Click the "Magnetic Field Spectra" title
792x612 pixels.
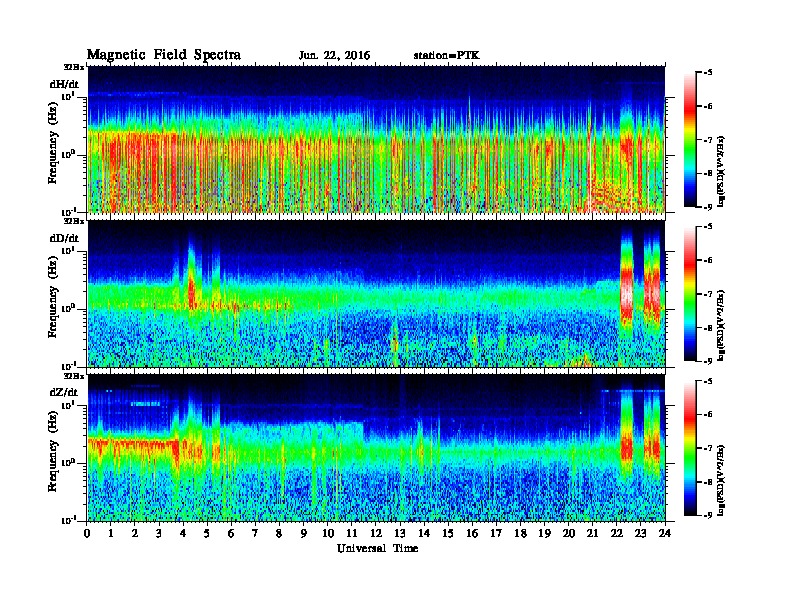[164, 55]
